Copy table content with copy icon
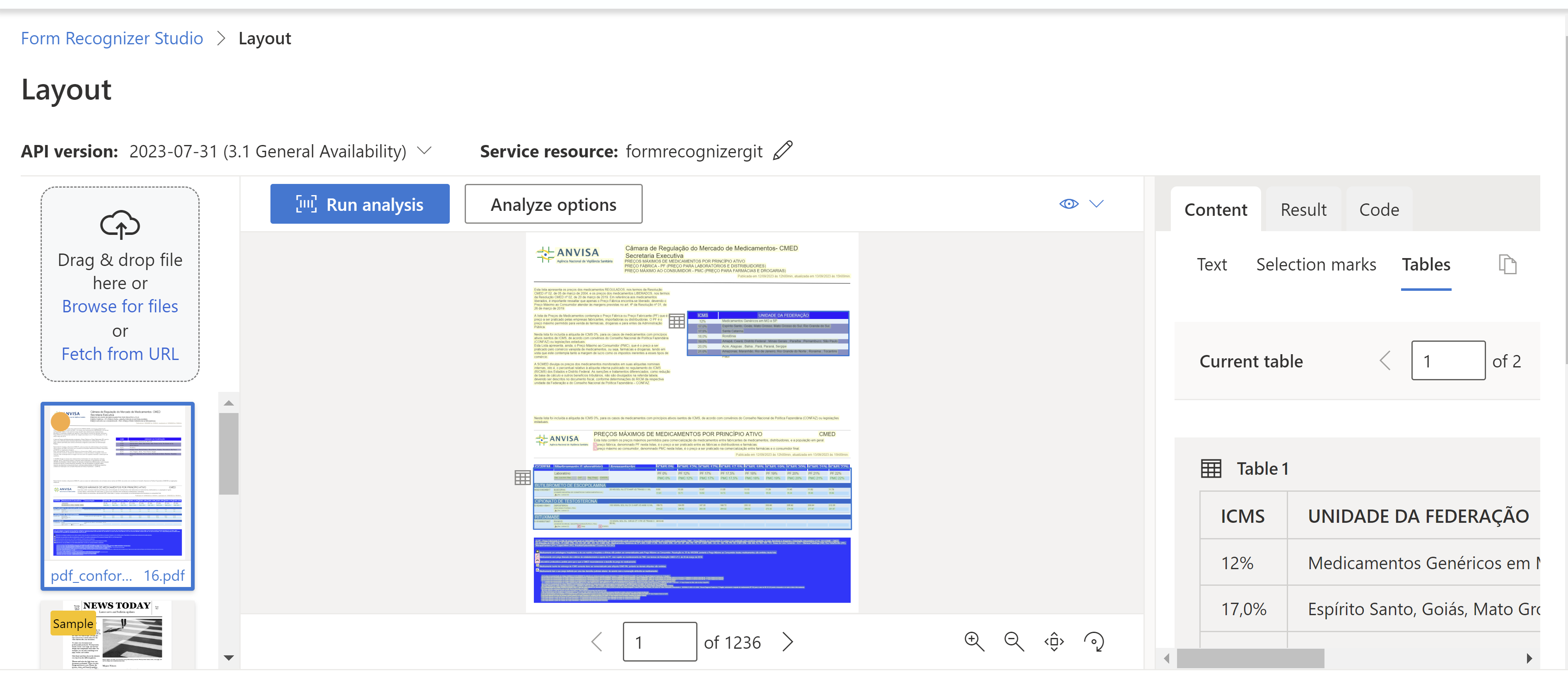Viewport: 1568px width, 686px height. (1507, 265)
